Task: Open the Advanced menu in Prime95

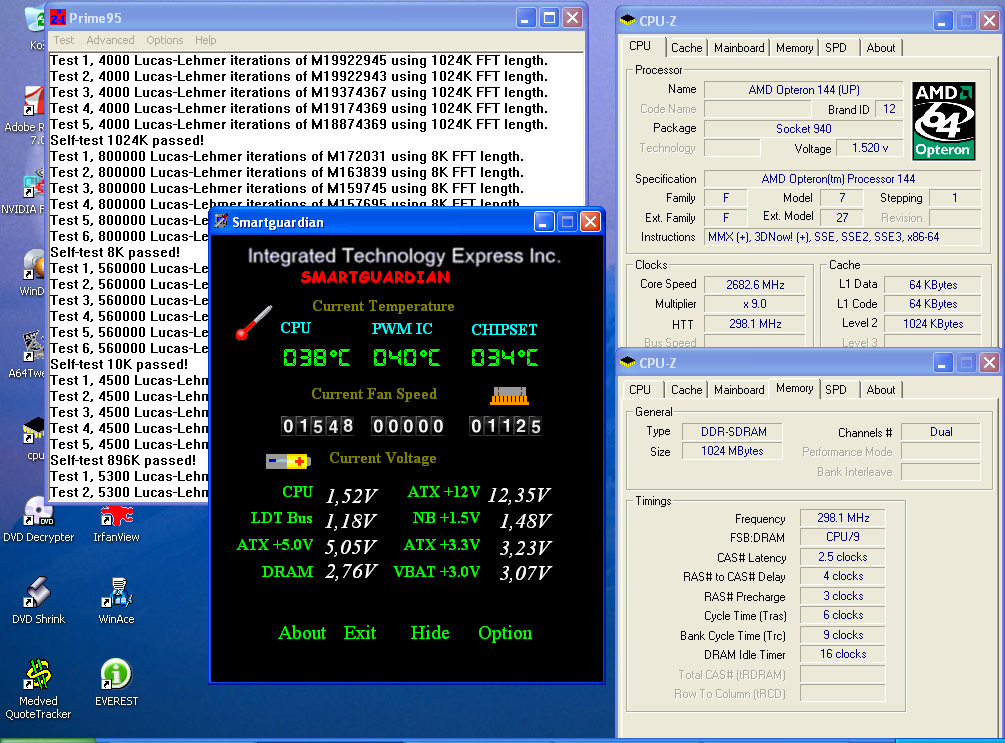Action: click(x=110, y=40)
